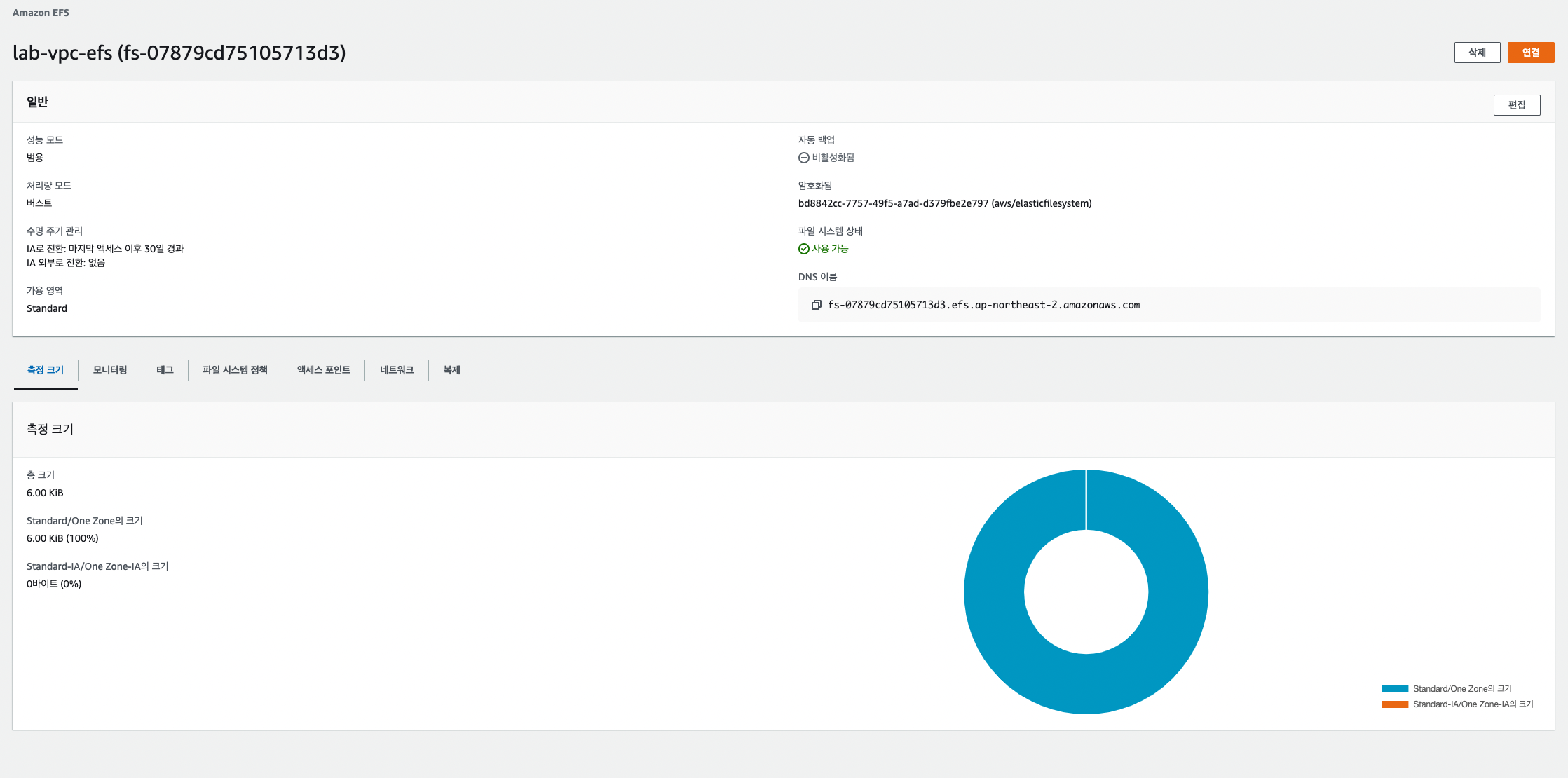Select the 측정 크기 tab

[x=46, y=370]
